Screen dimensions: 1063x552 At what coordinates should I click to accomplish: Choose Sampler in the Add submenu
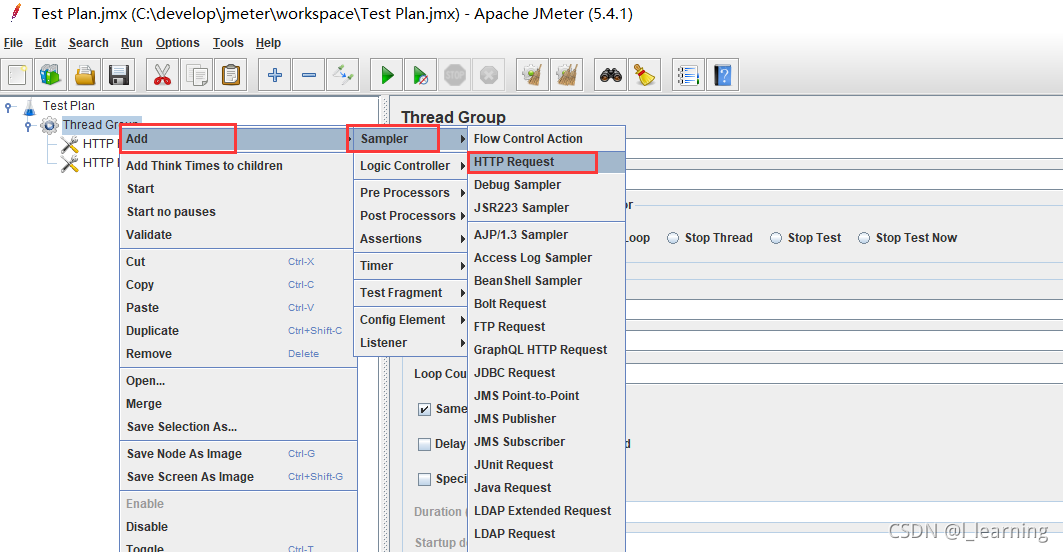click(x=410, y=139)
